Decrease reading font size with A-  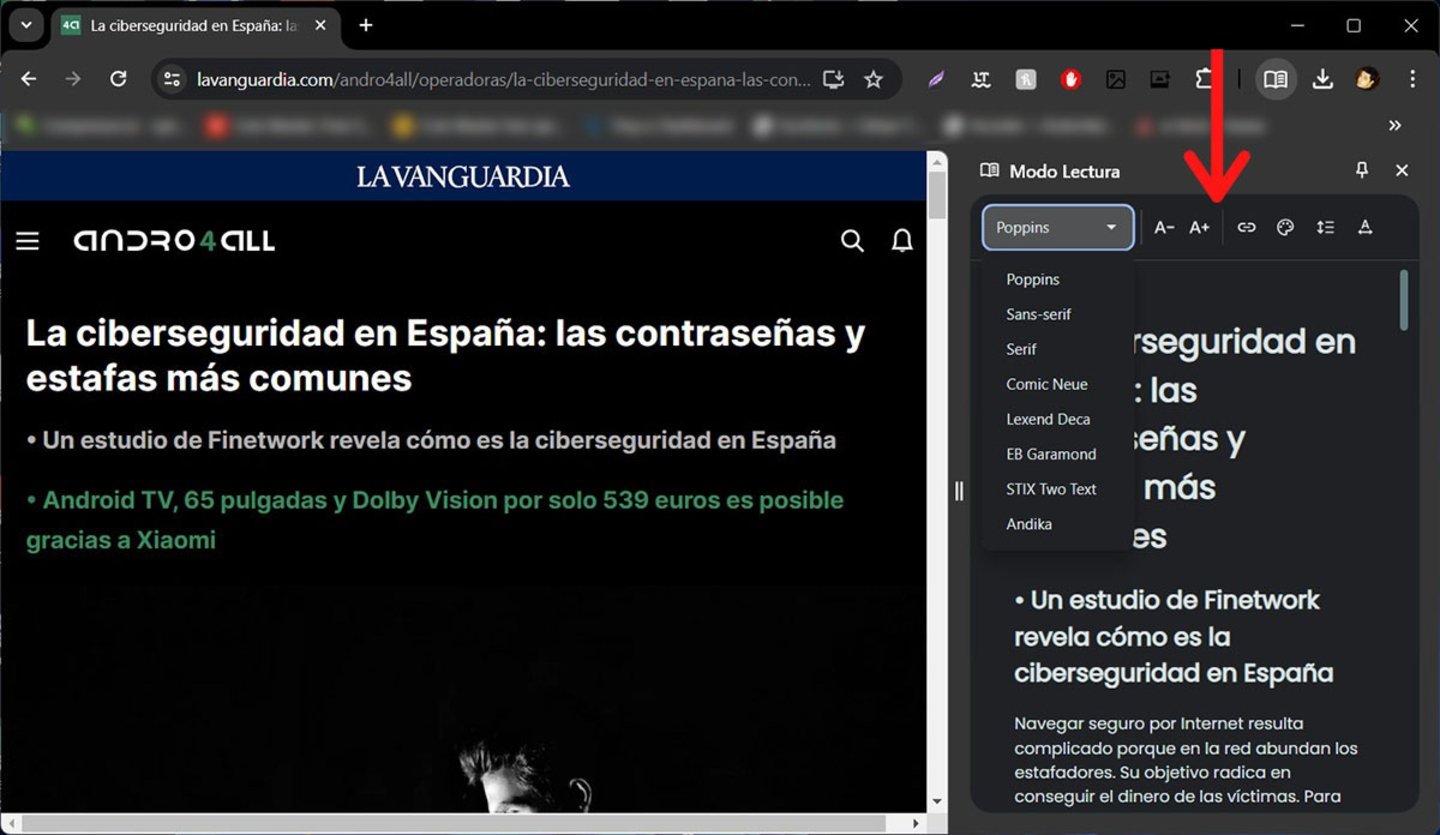tap(1164, 227)
